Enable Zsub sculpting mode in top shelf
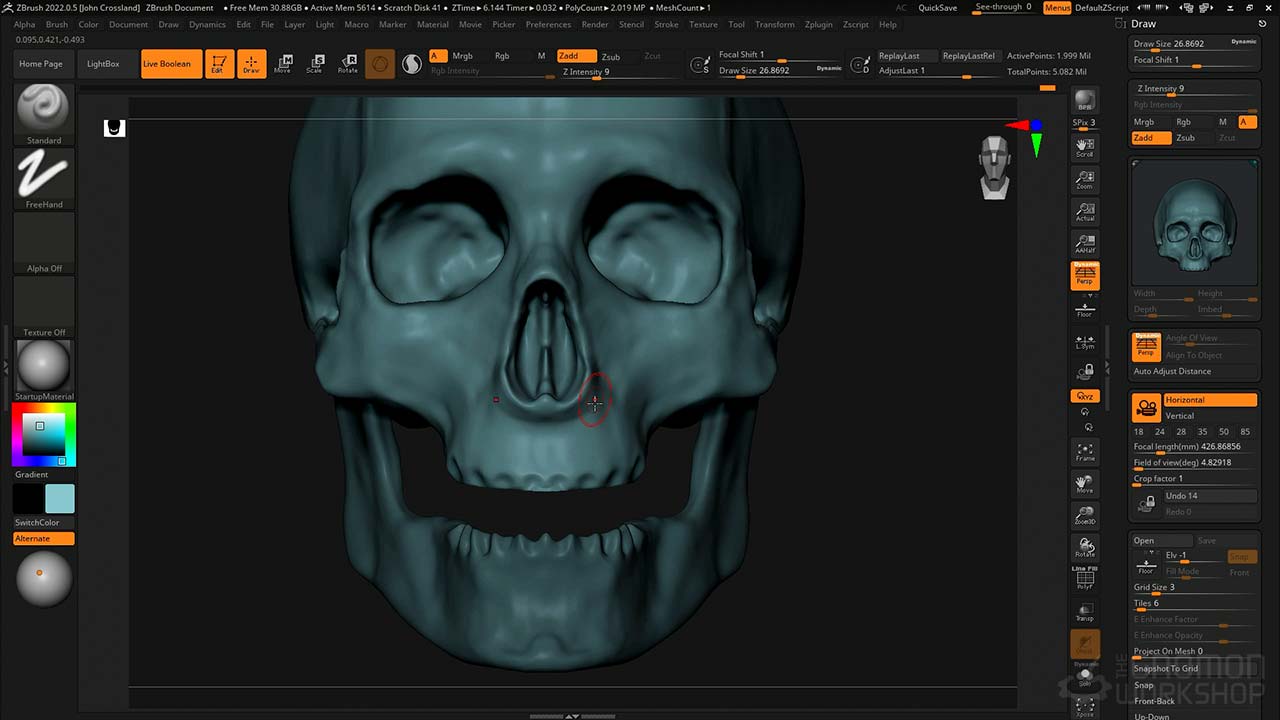1280x720 pixels. [x=610, y=57]
